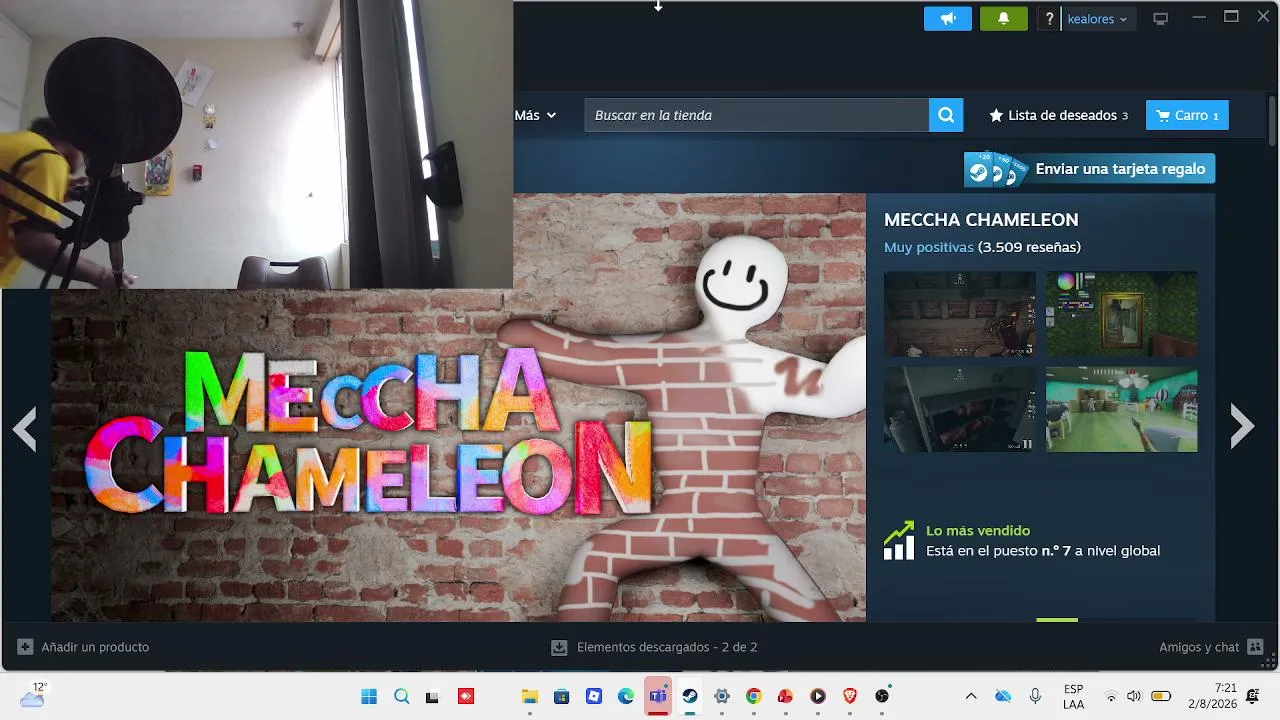Screen dimensions: 1280x720
Task: Open File Explorer from taskbar
Action: (529, 696)
